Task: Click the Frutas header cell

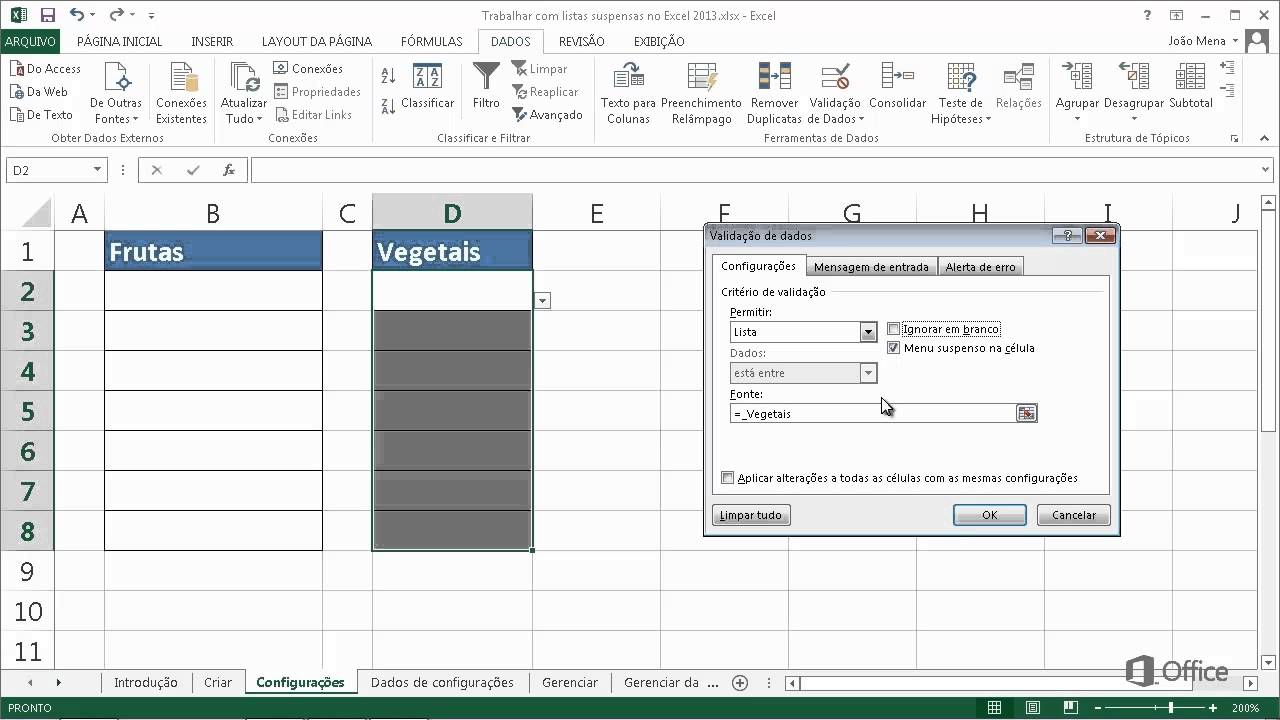Action: pos(213,251)
